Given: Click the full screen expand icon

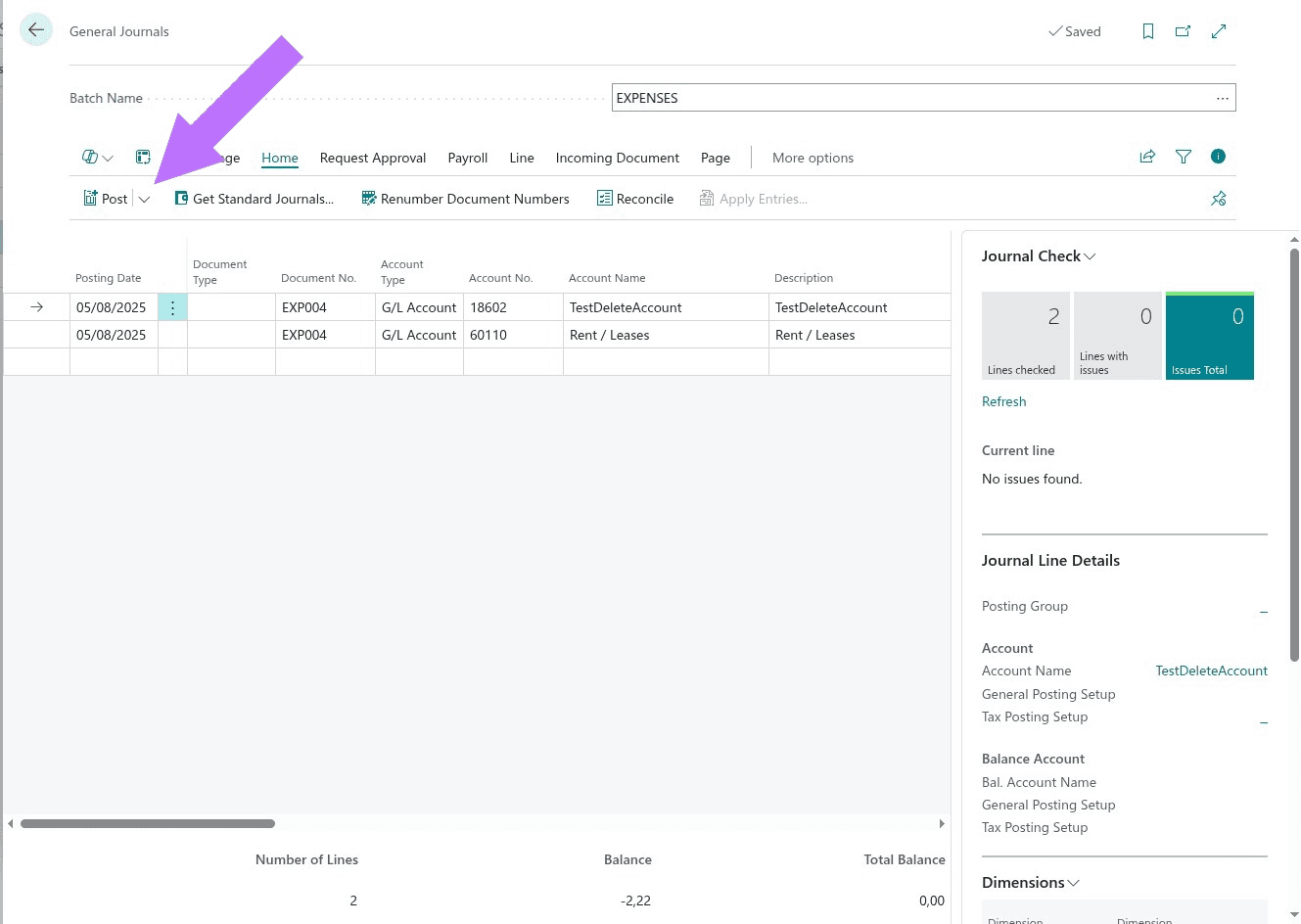Looking at the screenshot, I should point(1218,31).
